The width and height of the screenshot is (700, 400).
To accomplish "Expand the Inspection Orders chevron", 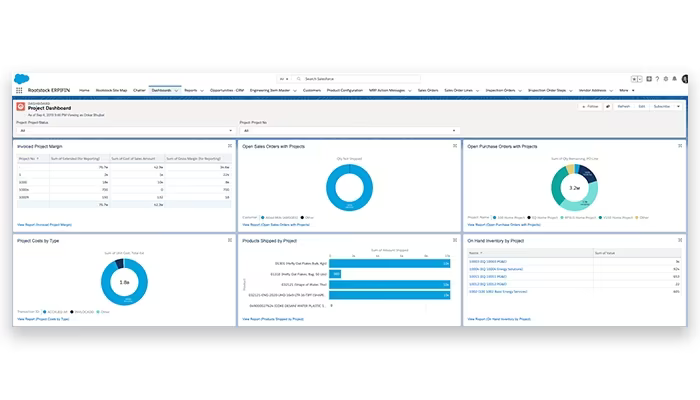I will click(x=520, y=91).
